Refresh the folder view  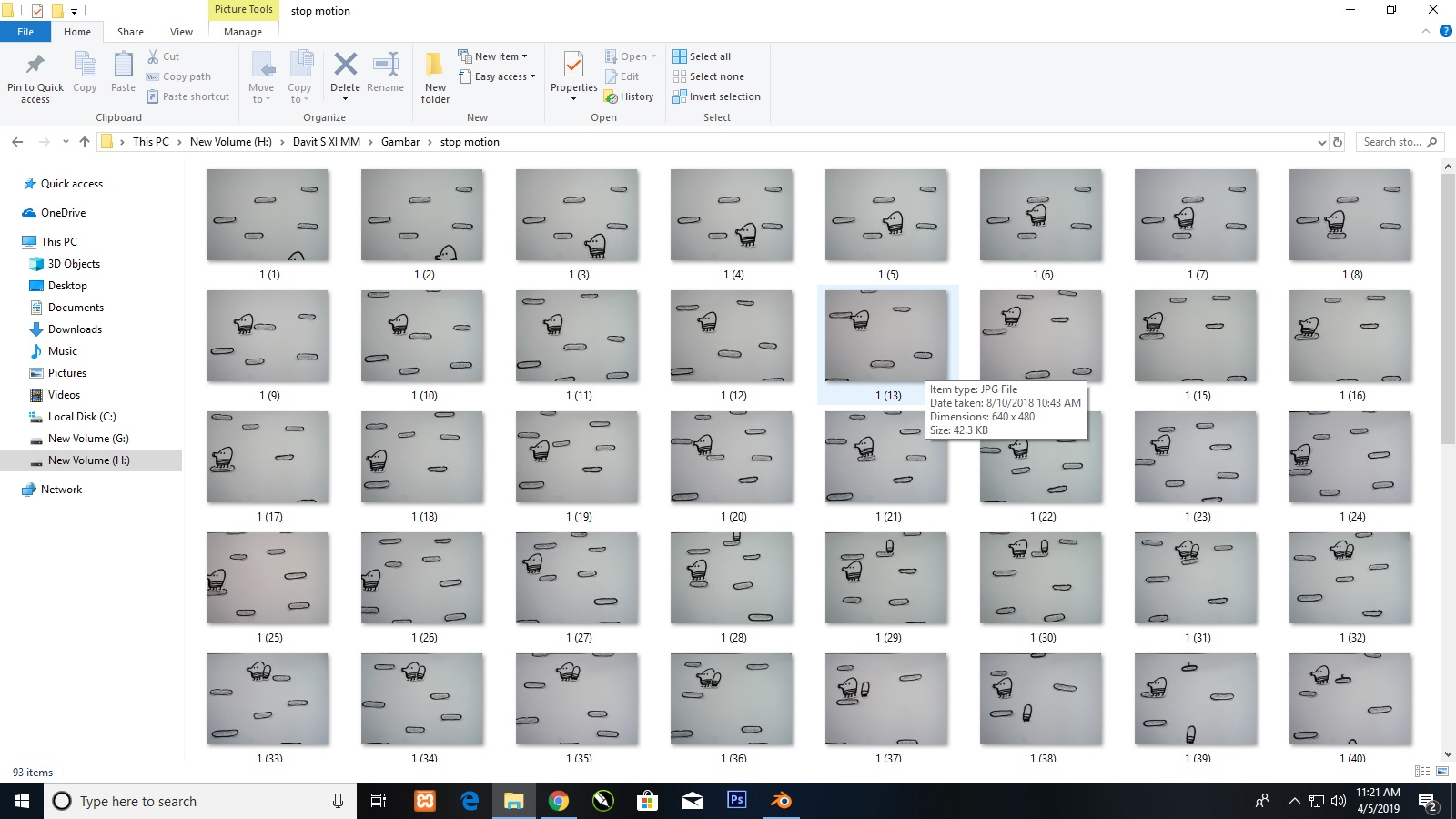click(1338, 142)
